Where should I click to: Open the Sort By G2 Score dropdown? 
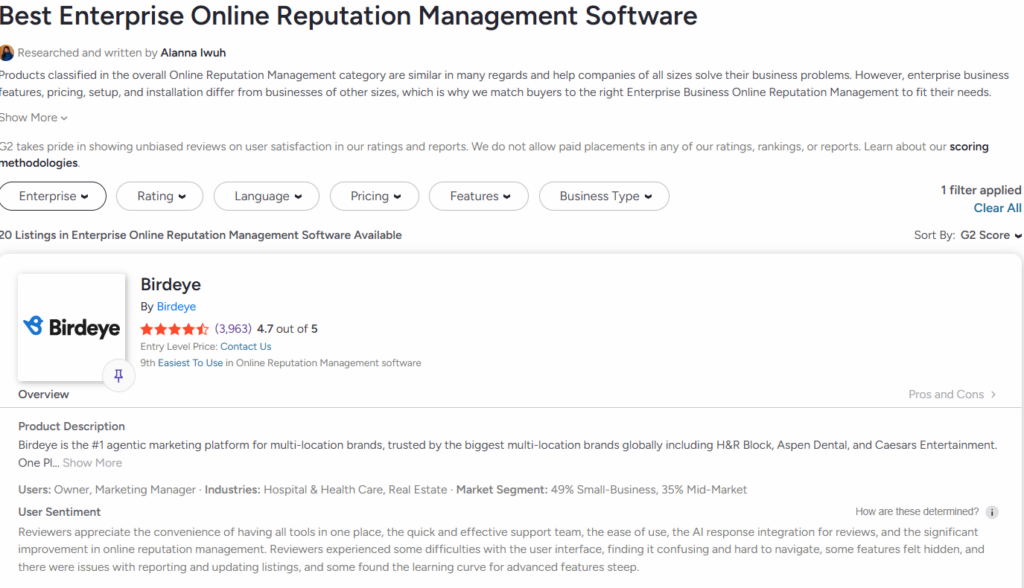point(990,235)
